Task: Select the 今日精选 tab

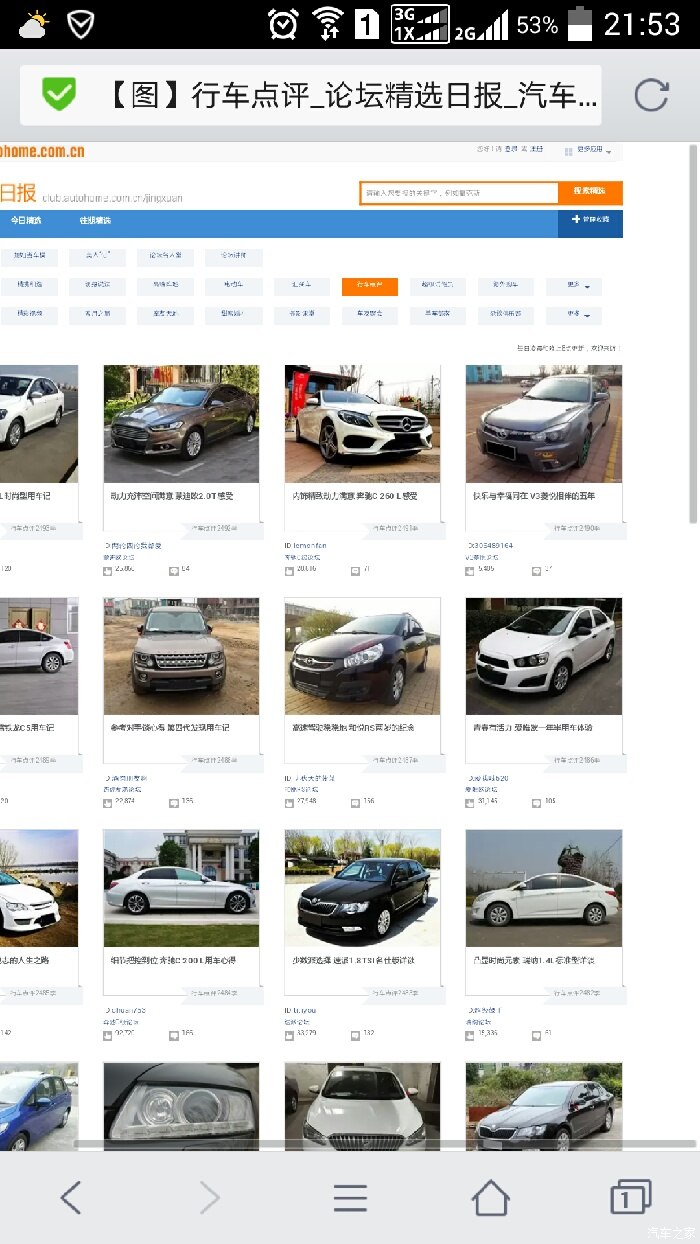Action: tap(27, 221)
